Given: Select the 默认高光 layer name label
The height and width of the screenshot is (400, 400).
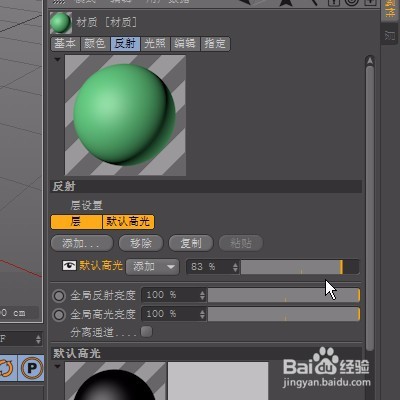Looking at the screenshot, I should click(101, 266).
